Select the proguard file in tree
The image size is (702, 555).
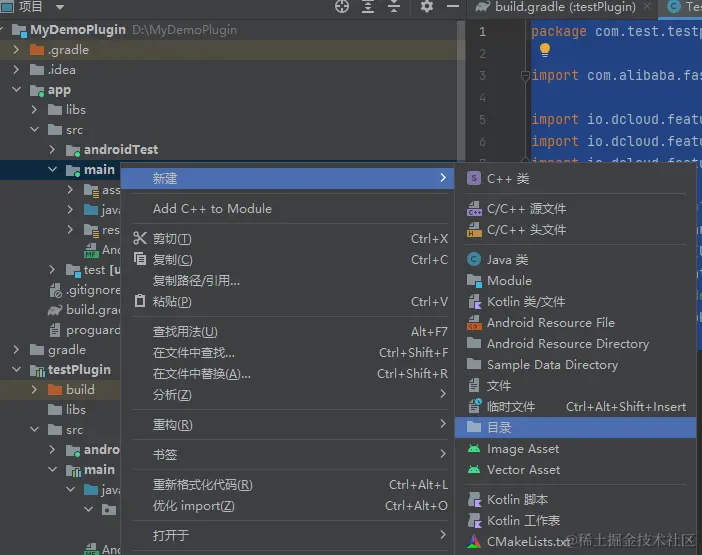[93, 330]
